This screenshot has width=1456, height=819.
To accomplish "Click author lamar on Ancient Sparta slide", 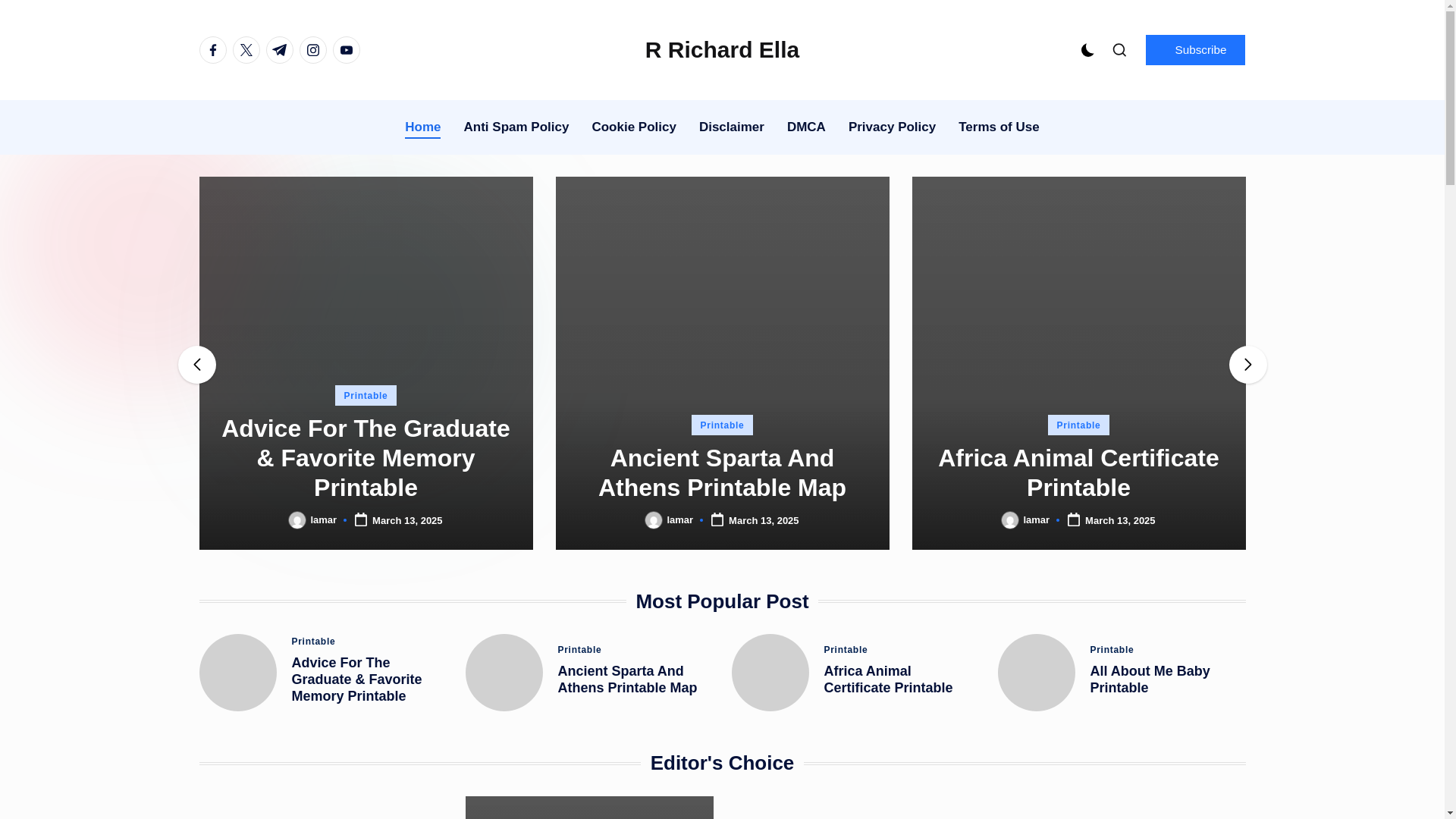I will tap(680, 520).
